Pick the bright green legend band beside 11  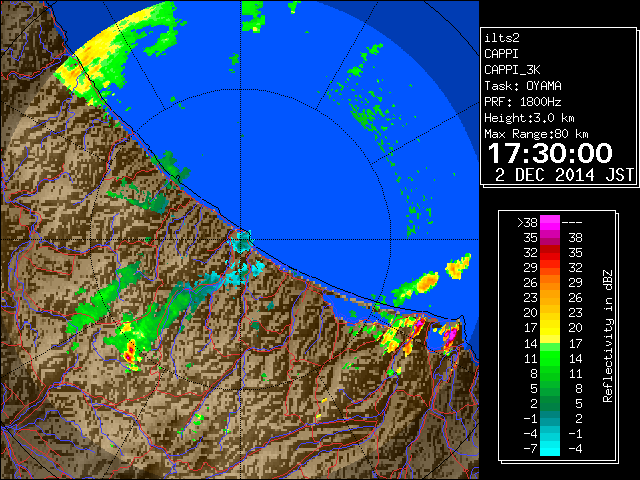[550, 358]
